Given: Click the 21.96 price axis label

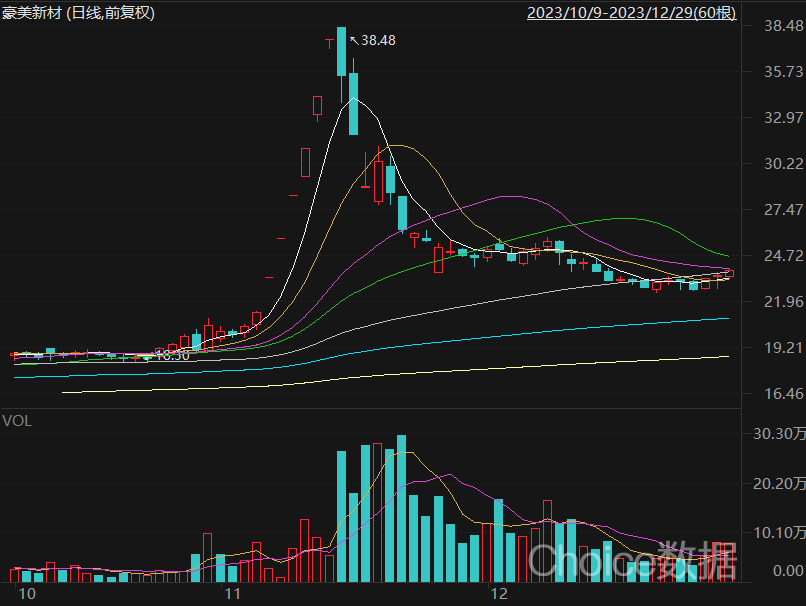Looking at the screenshot, I should coord(776,302).
